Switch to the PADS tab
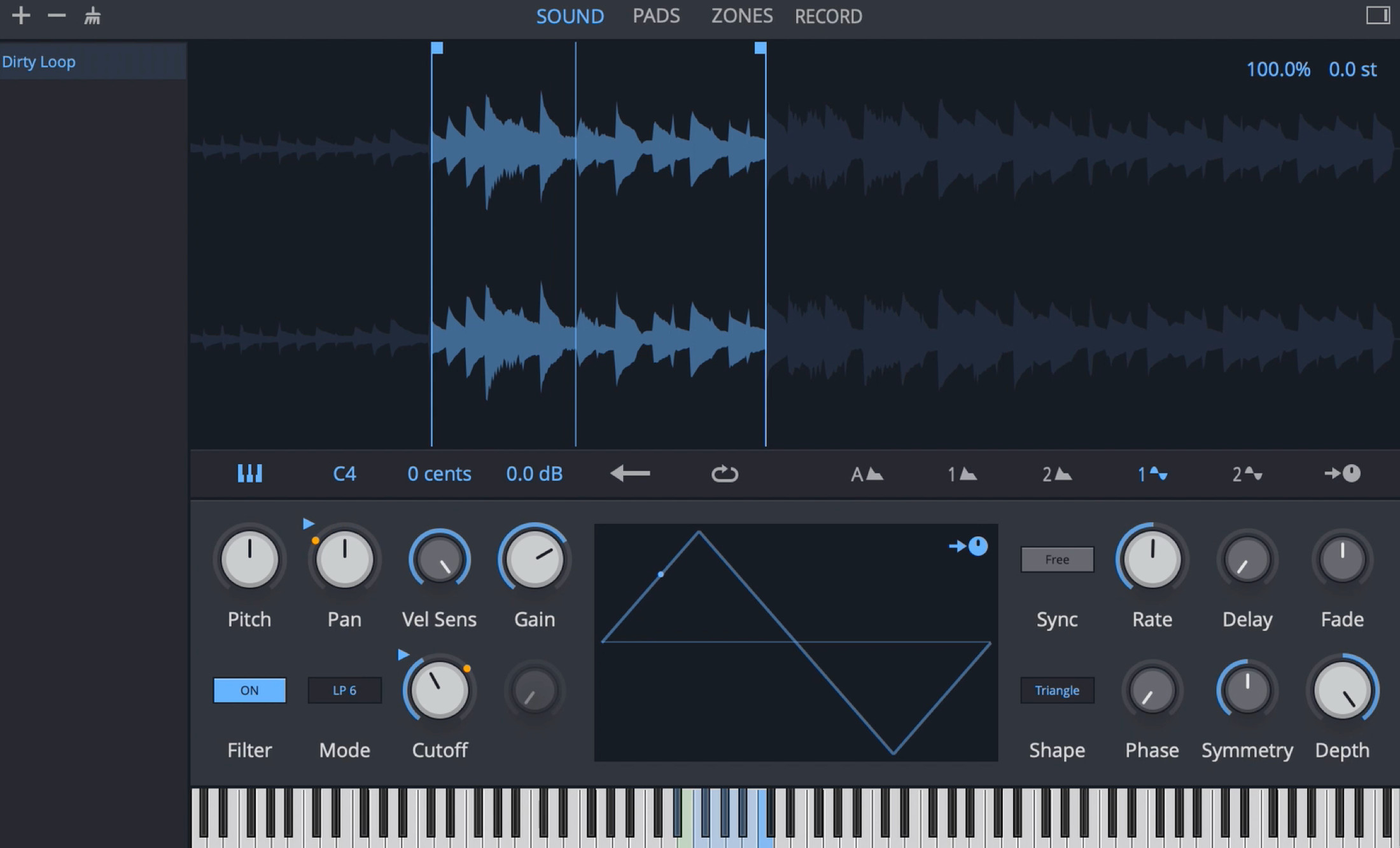Image resolution: width=1400 pixels, height=848 pixels. click(x=656, y=16)
